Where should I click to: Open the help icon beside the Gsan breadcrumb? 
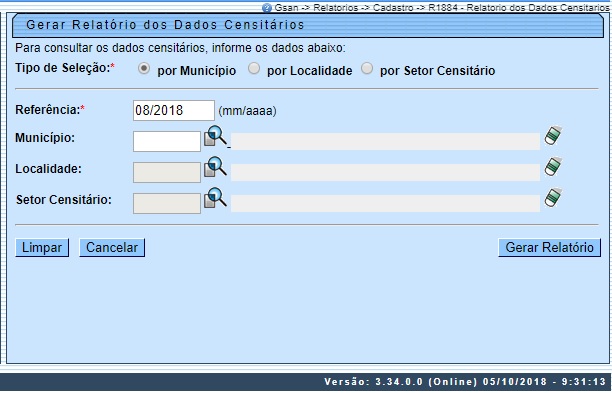[x=267, y=7]
